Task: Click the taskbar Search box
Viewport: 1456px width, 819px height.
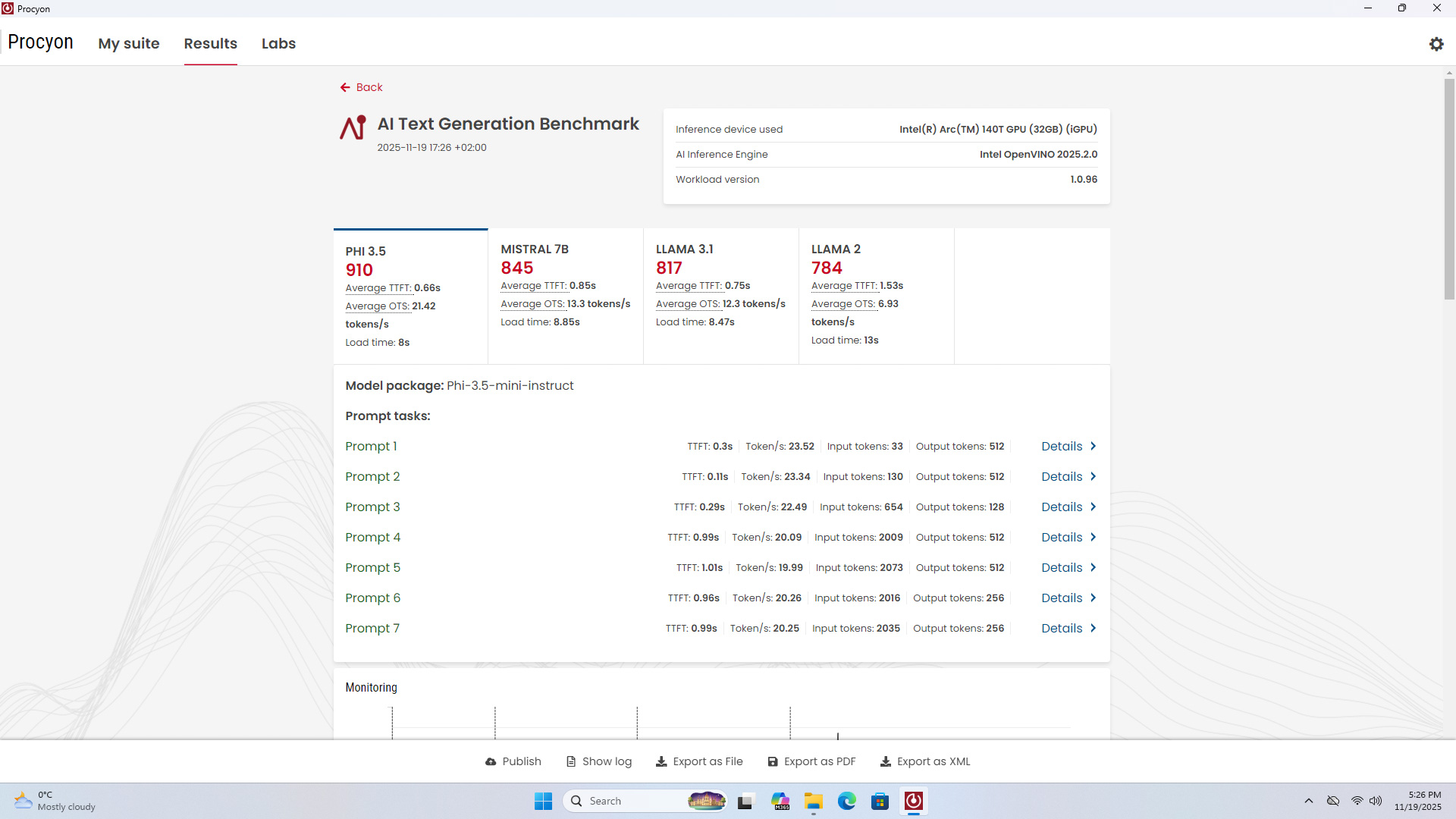Action: [x=645, y=801]
